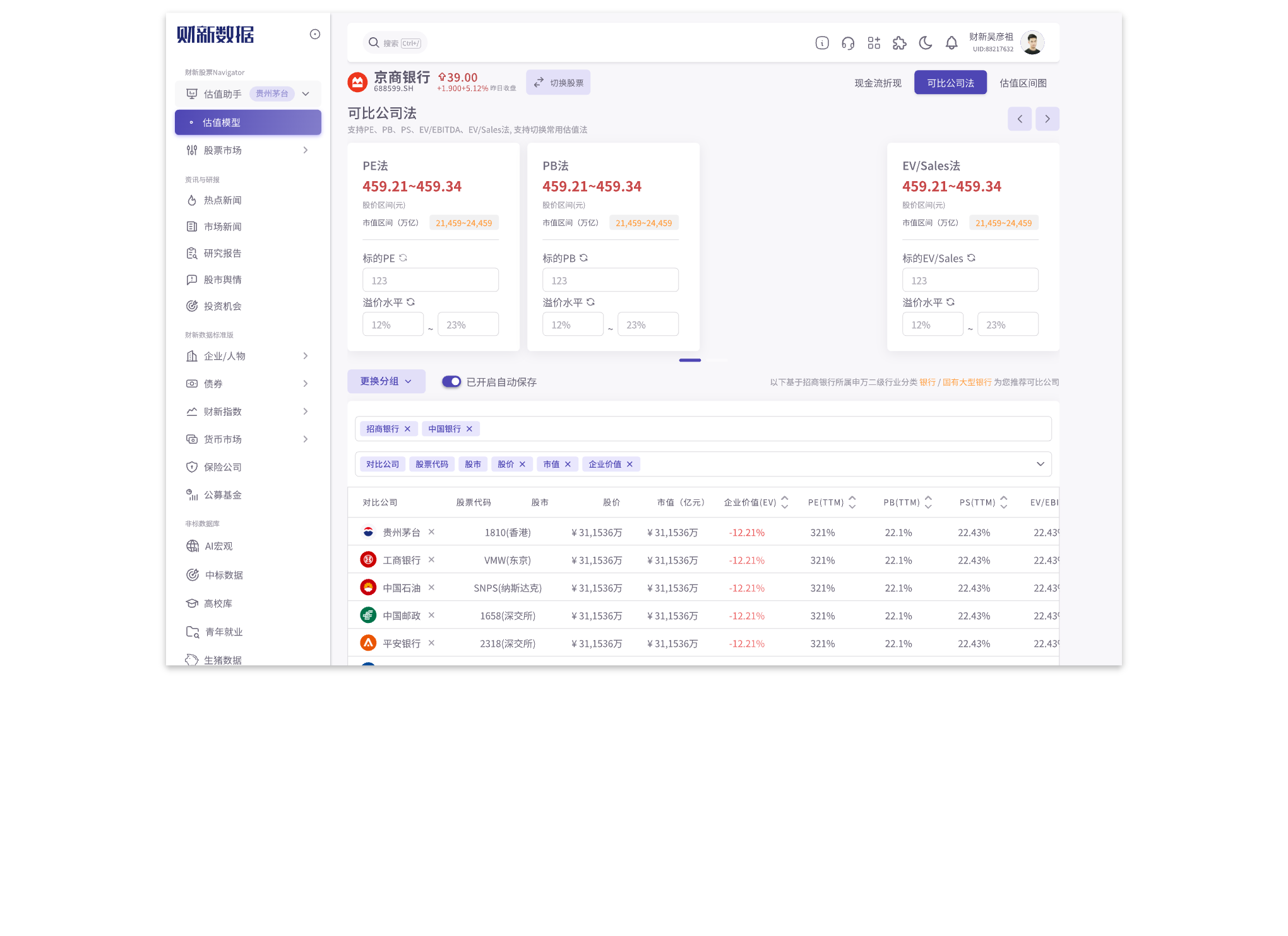Click 标的PE input field

click(x=431, y=280)
